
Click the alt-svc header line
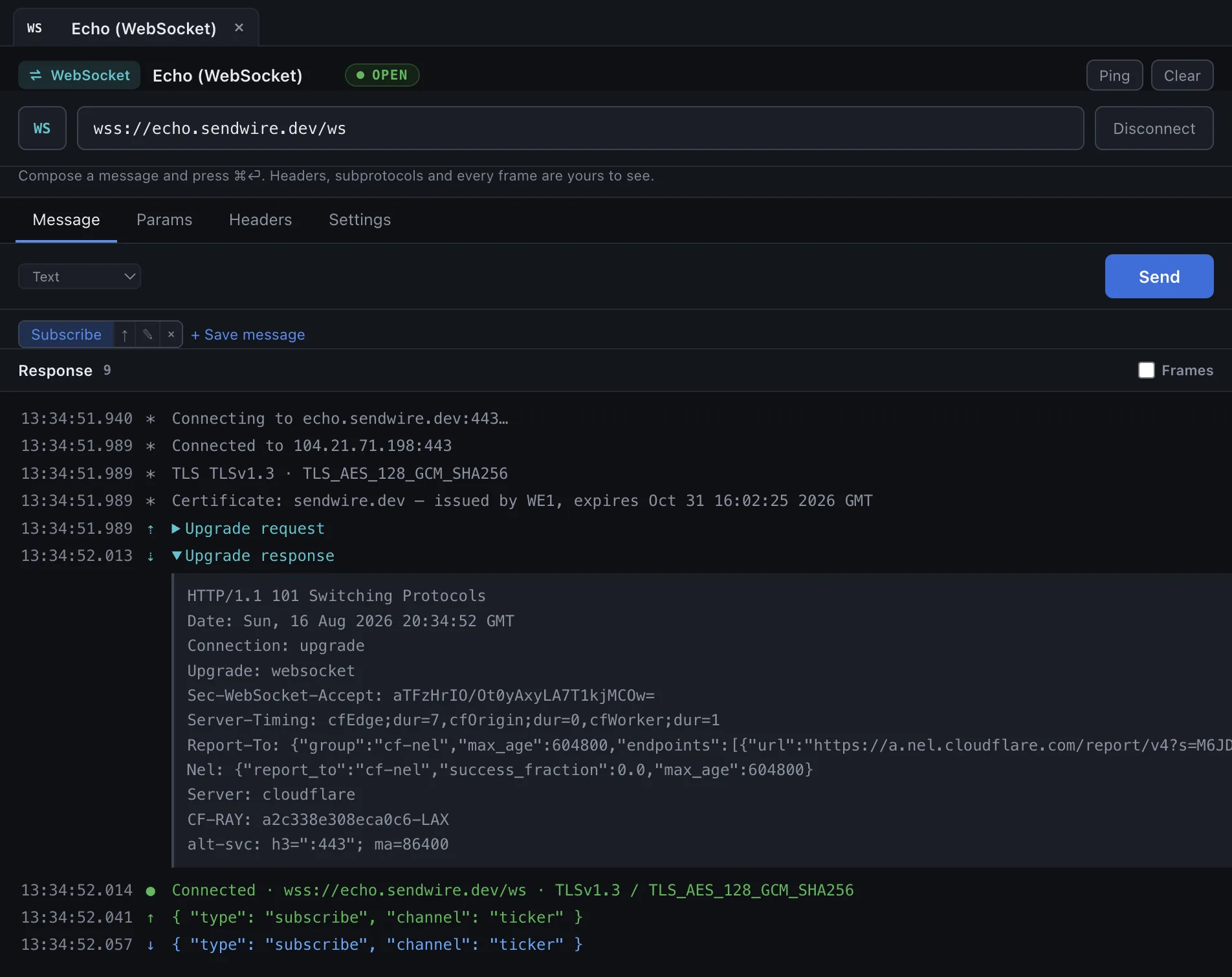(318, 844)
